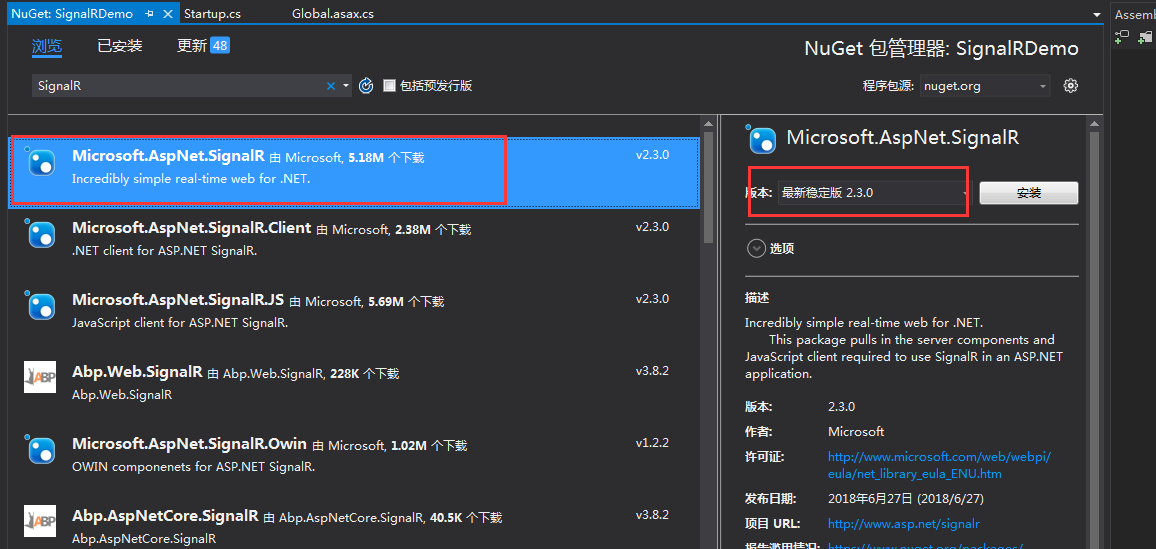Select the Microsoft.AspNet.SignalR.Client package row
The image size is (1156, 549).
pos(354,244)
